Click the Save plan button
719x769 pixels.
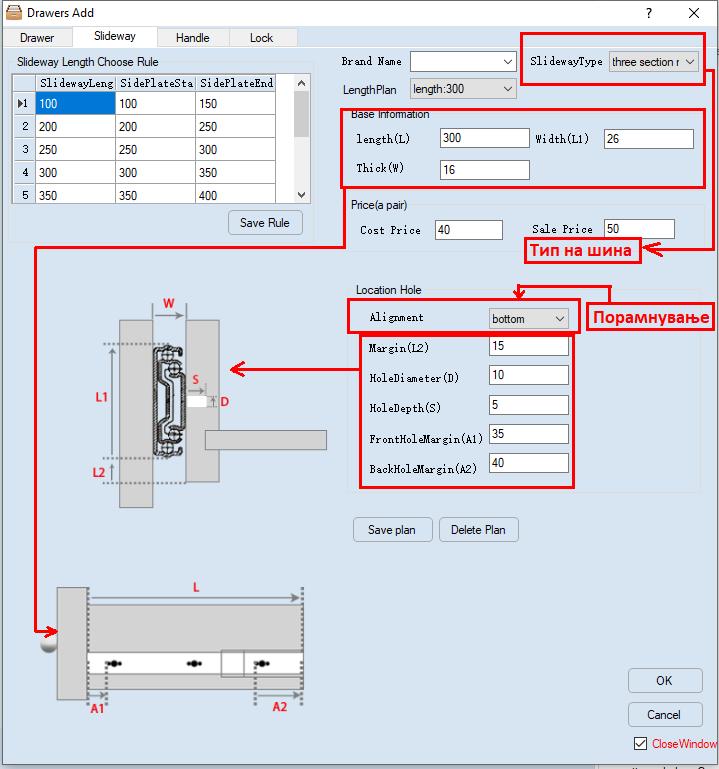pyautogui.click(x=392, y=530)
